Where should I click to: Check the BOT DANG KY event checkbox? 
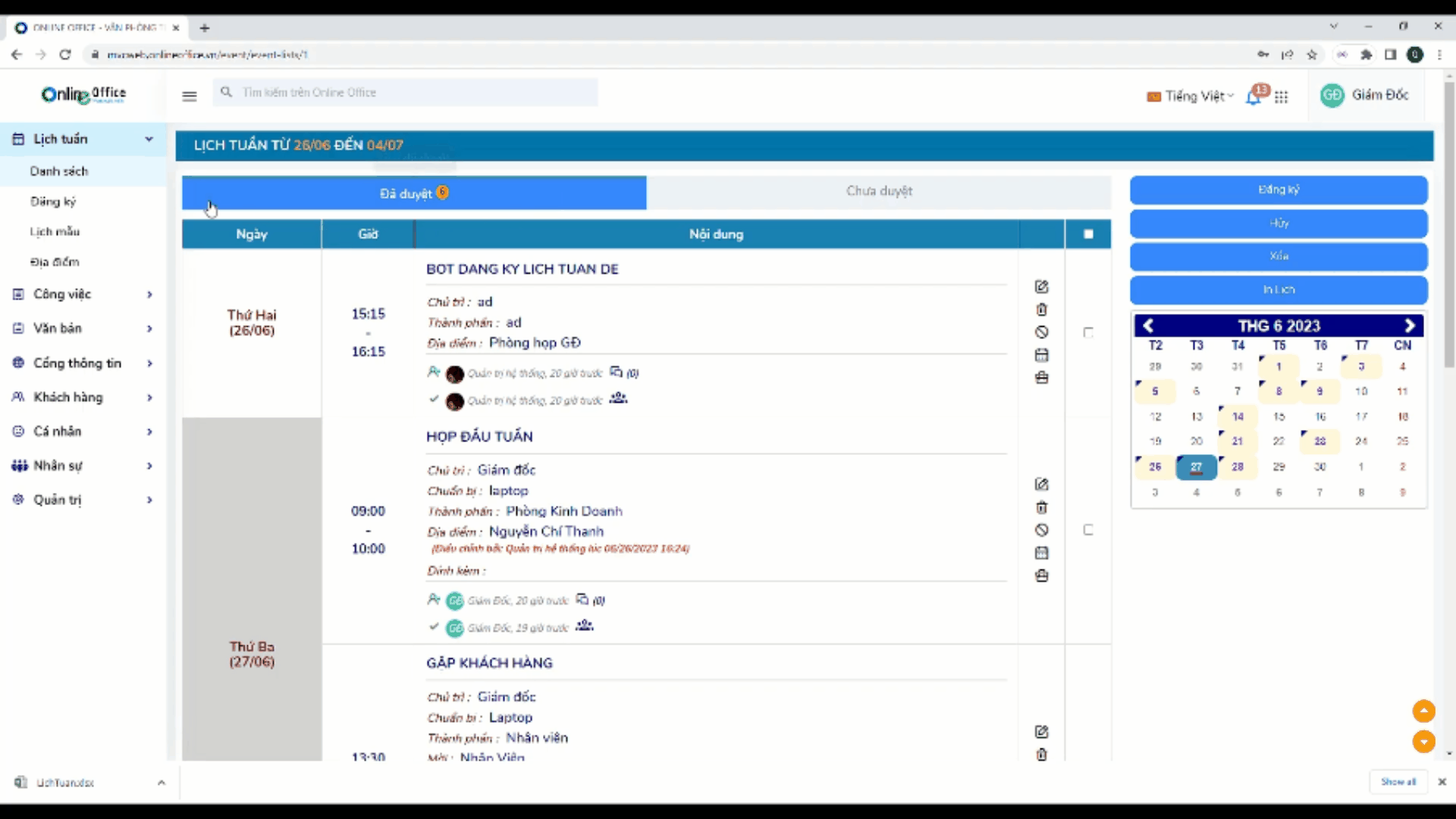pos(1088,332)
